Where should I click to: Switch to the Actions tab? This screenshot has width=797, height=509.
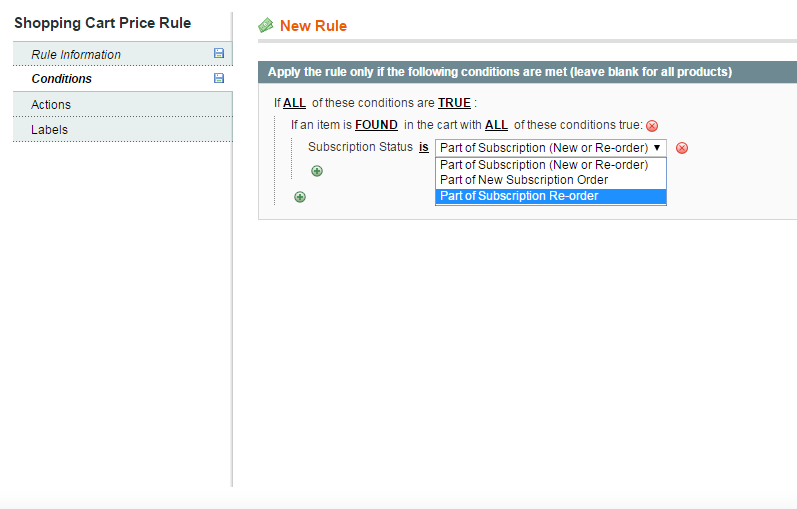pyautogui.click(x=122, y=104)
